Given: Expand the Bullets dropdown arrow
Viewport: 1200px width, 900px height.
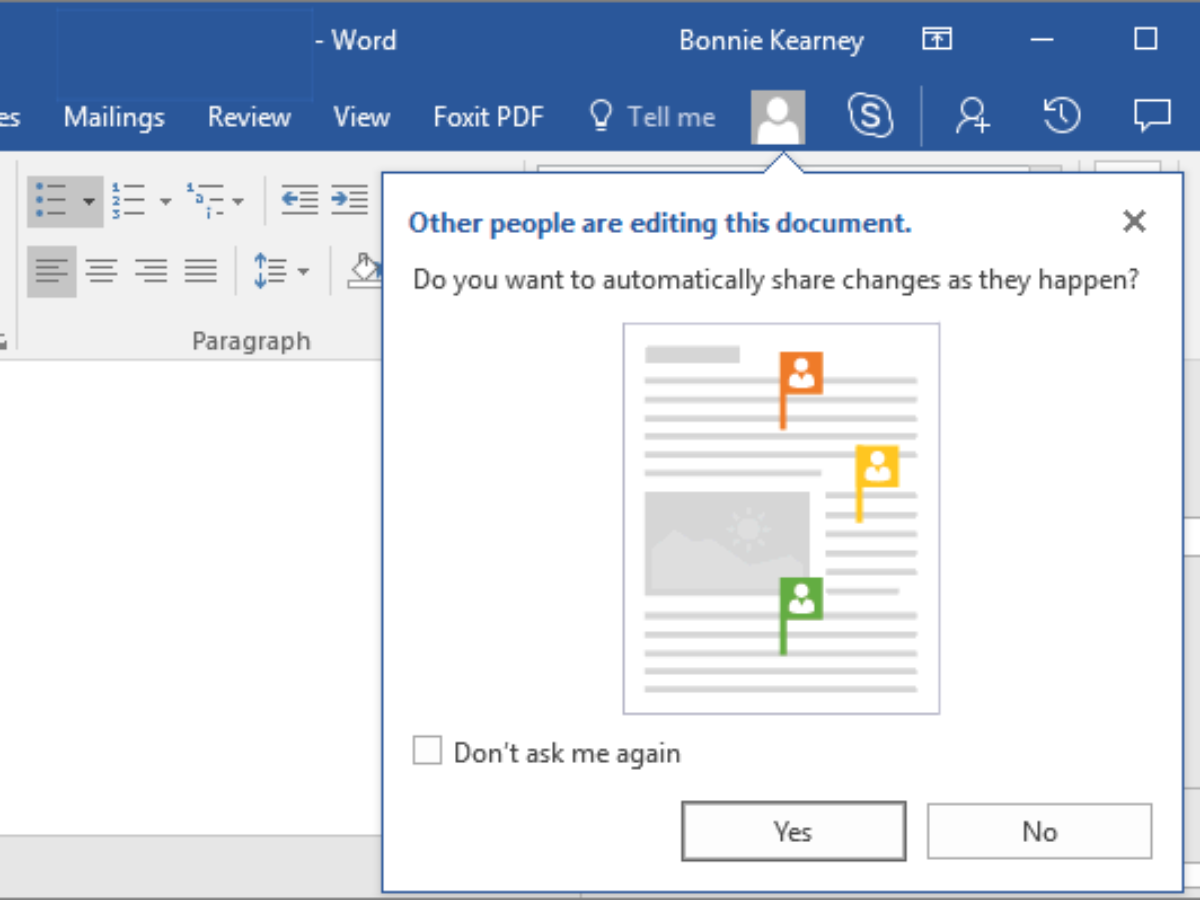Looking at the screenshot, I should point(89,201).
